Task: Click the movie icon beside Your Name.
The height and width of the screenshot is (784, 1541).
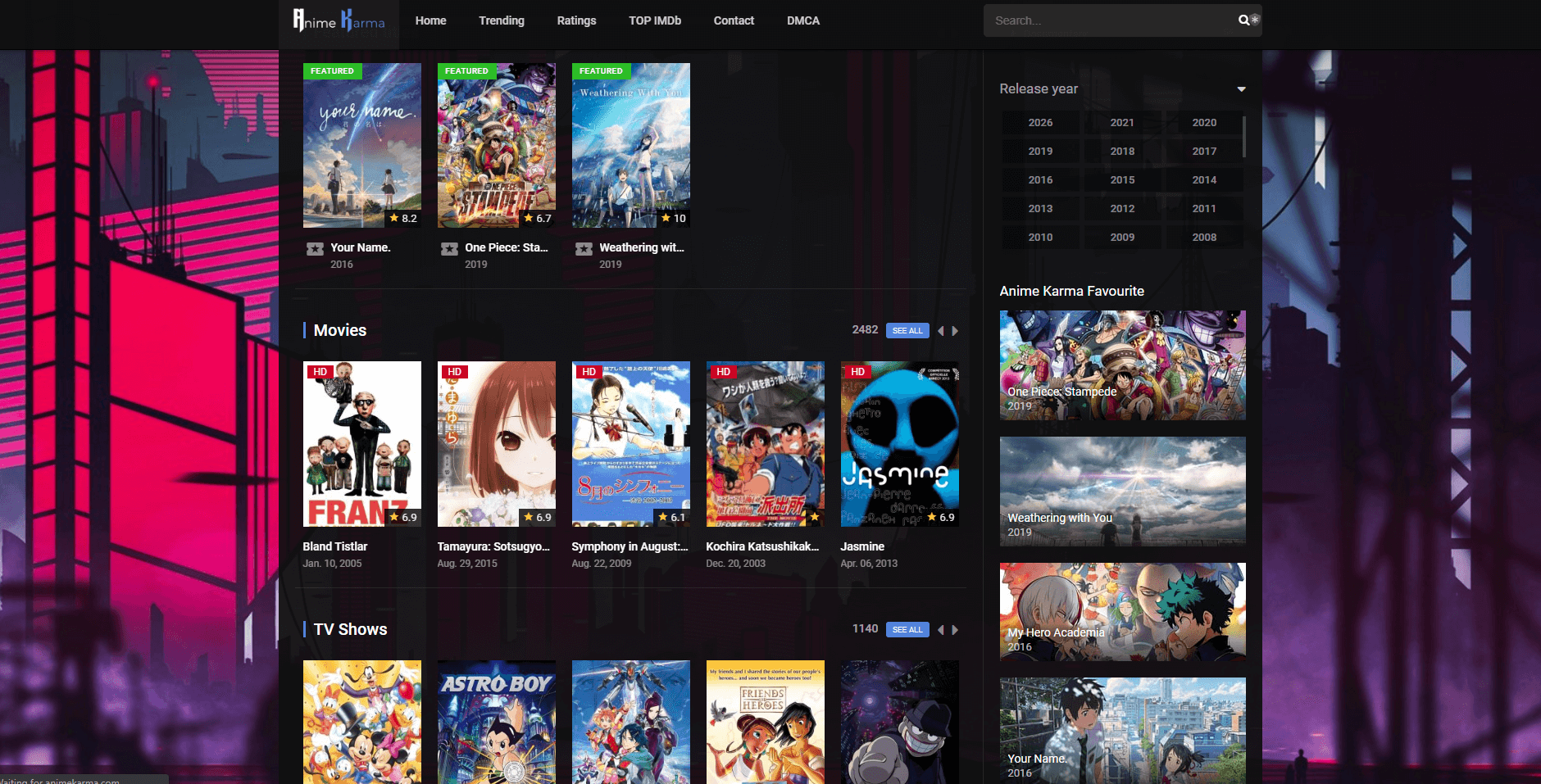Action: click(315, 249)
